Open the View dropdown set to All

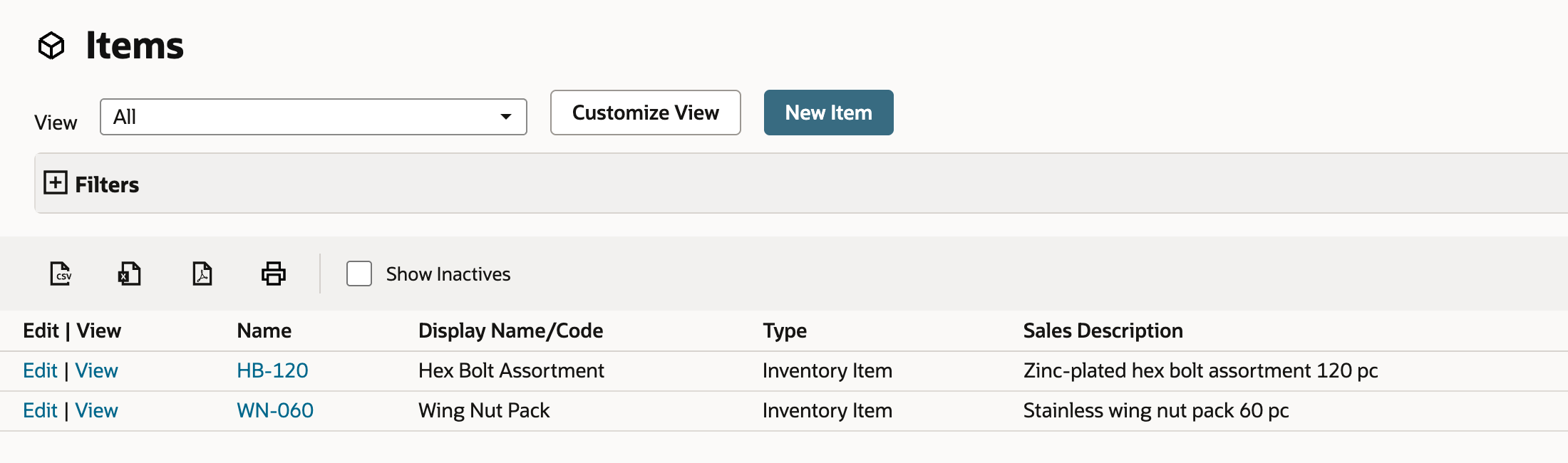pos(314,117)
